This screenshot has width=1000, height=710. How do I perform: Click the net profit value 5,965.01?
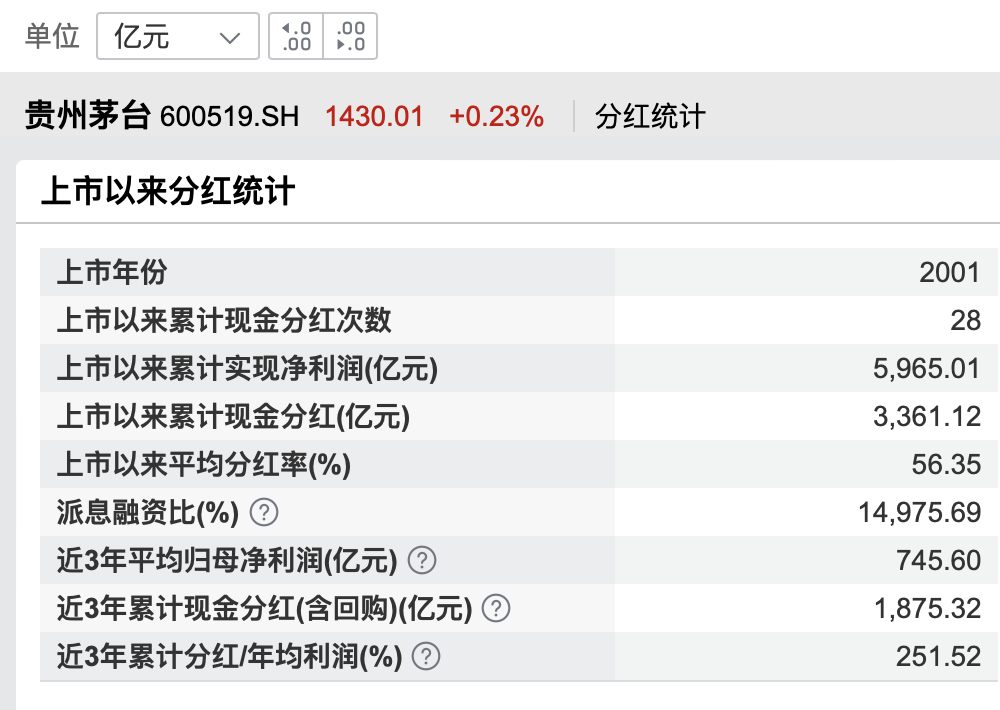coord(927,369)
